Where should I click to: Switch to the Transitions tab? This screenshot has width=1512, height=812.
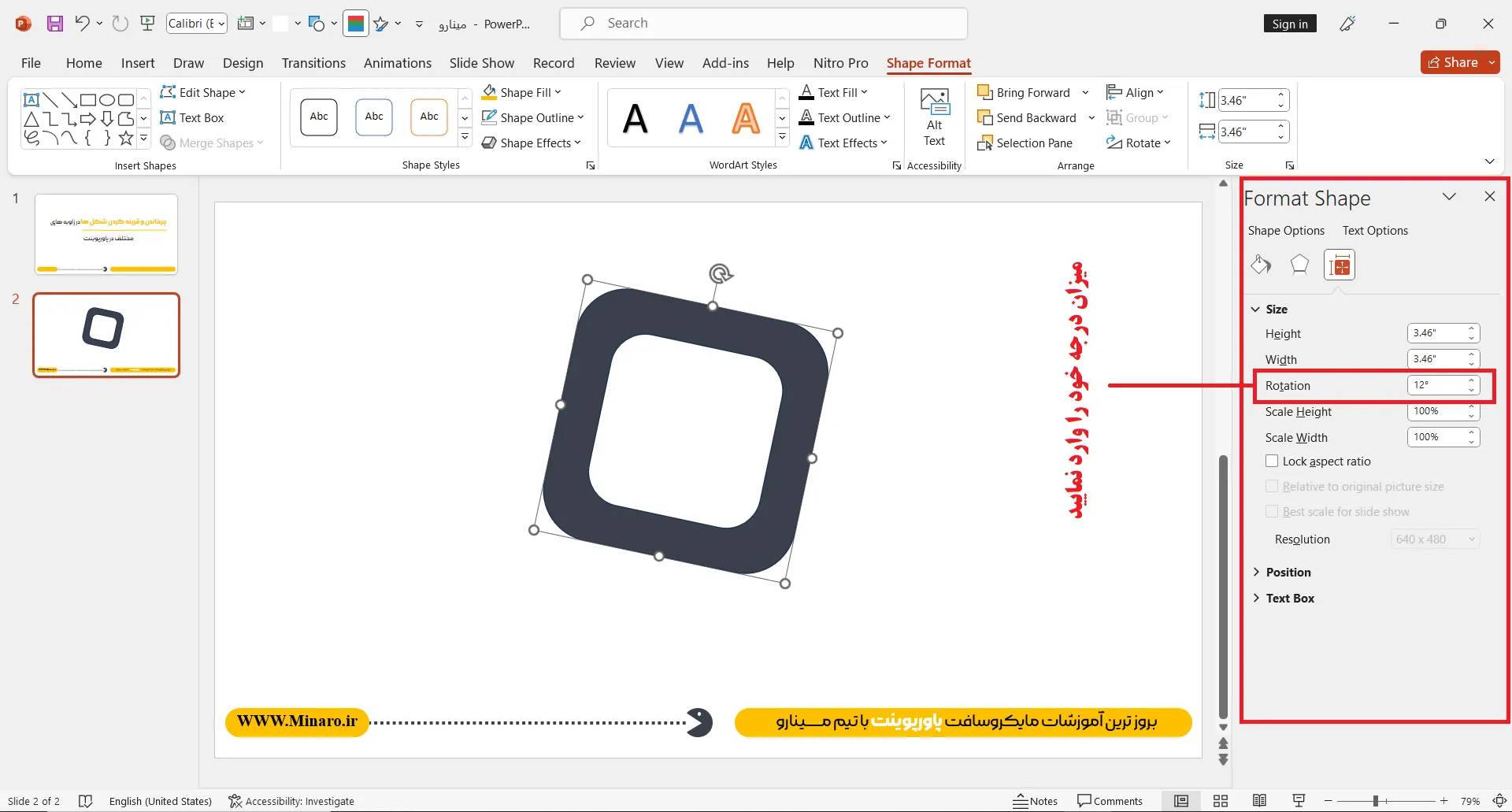(x=313, y=63)
